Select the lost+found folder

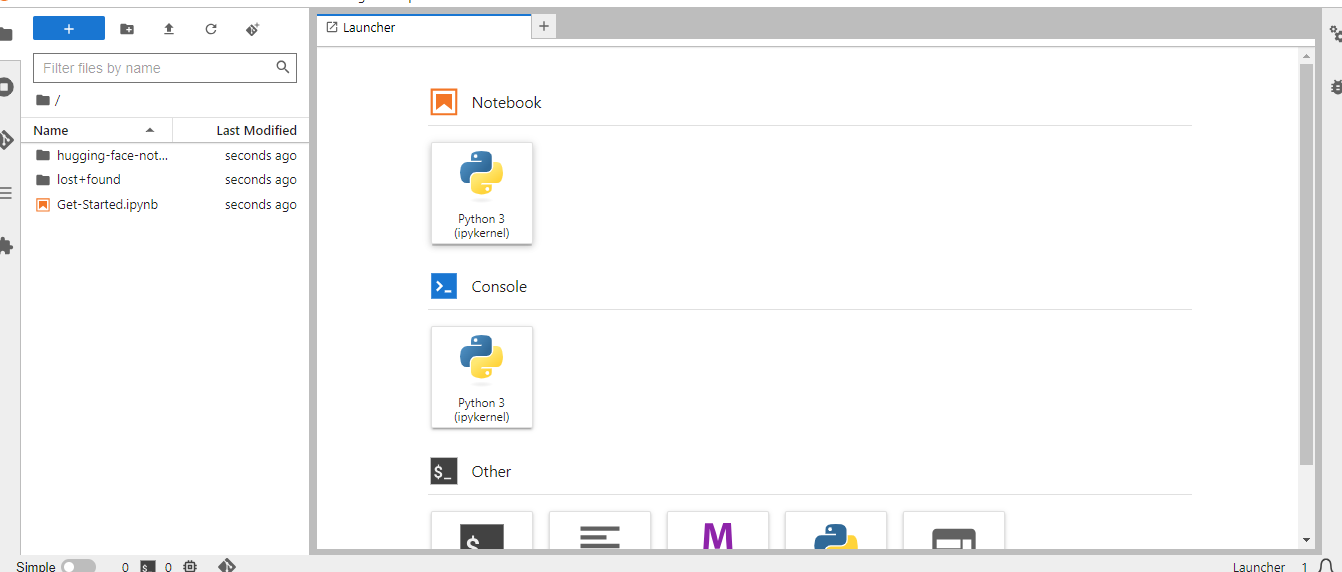166,180
